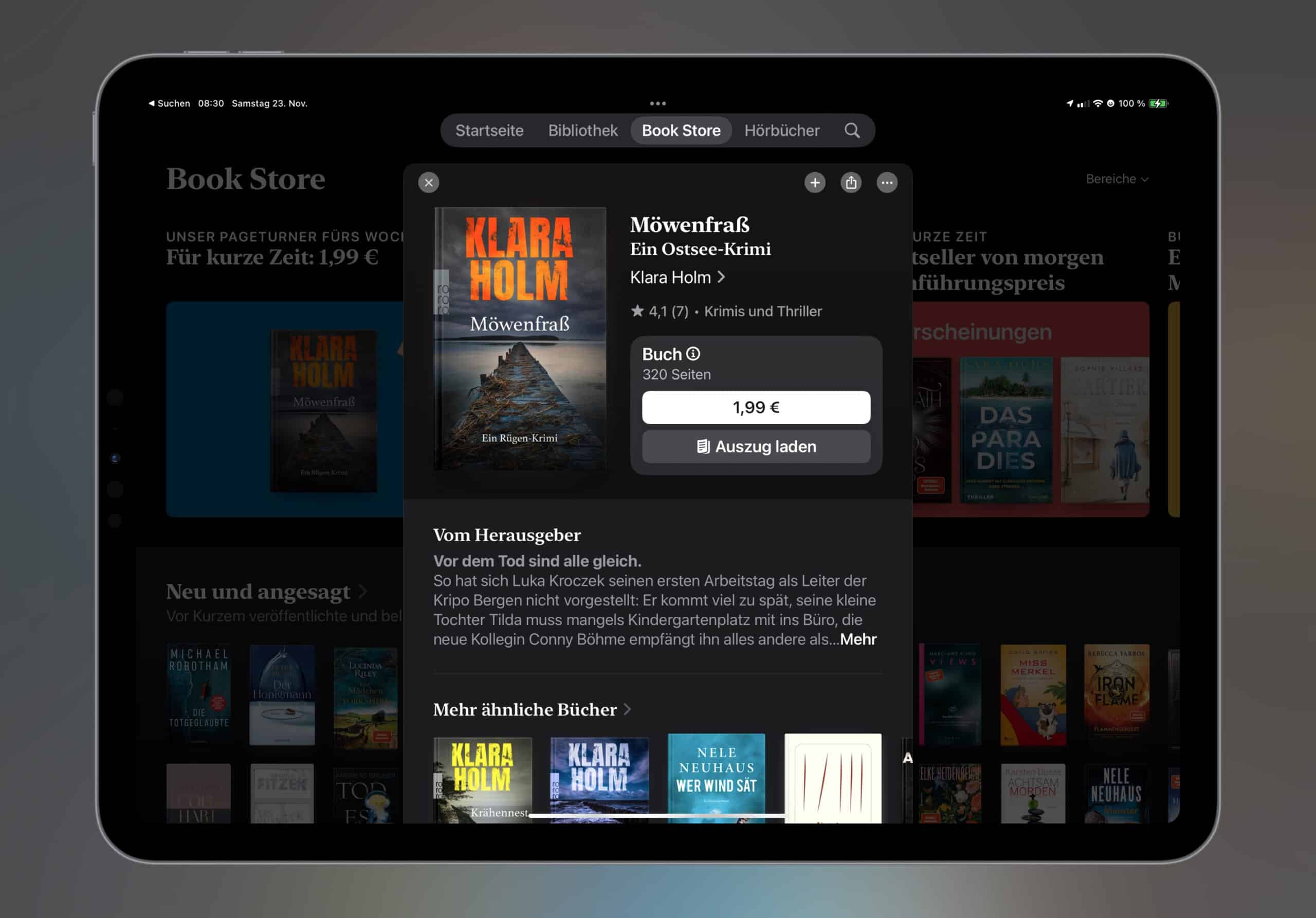Open Elke Heidenreich book cover

(950, 793)
